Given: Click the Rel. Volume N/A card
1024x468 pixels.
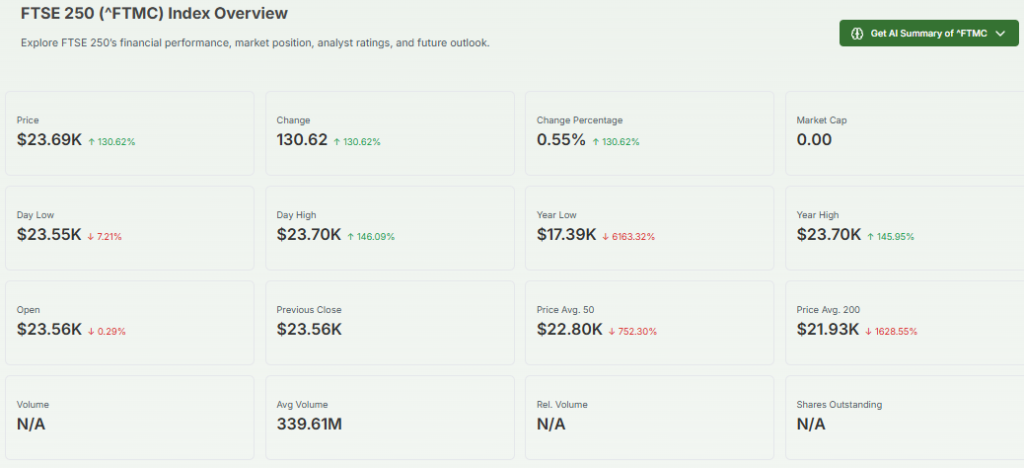Looking at the screenshot, I should pyautogui.click(x=649, y=417).
